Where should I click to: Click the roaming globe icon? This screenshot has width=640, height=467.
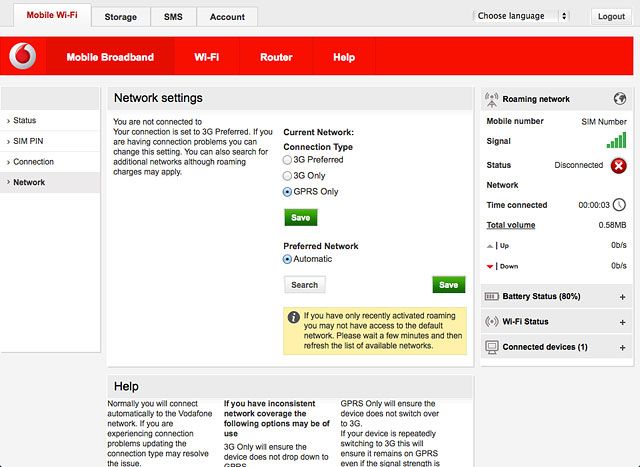coord(620,98)
